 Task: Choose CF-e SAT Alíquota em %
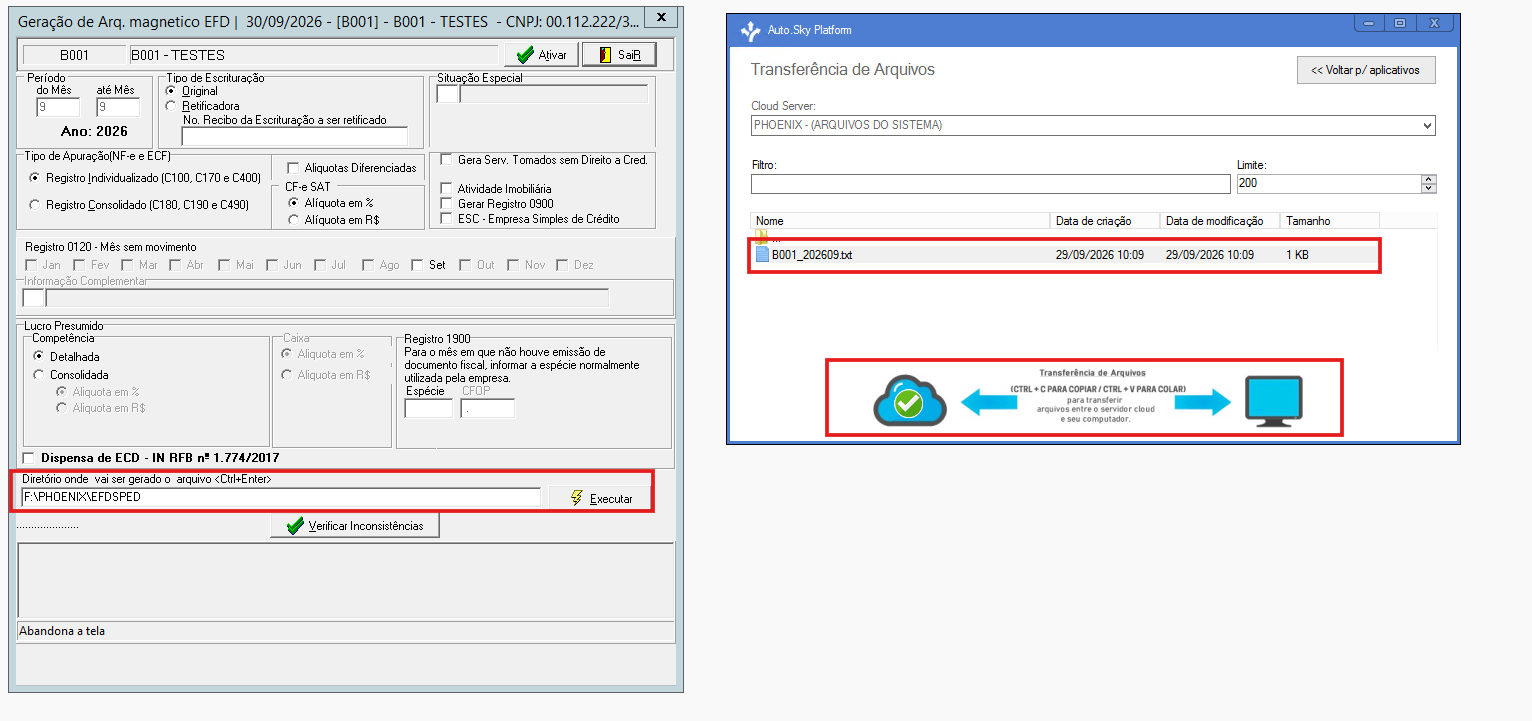click(x=293, y=203)
